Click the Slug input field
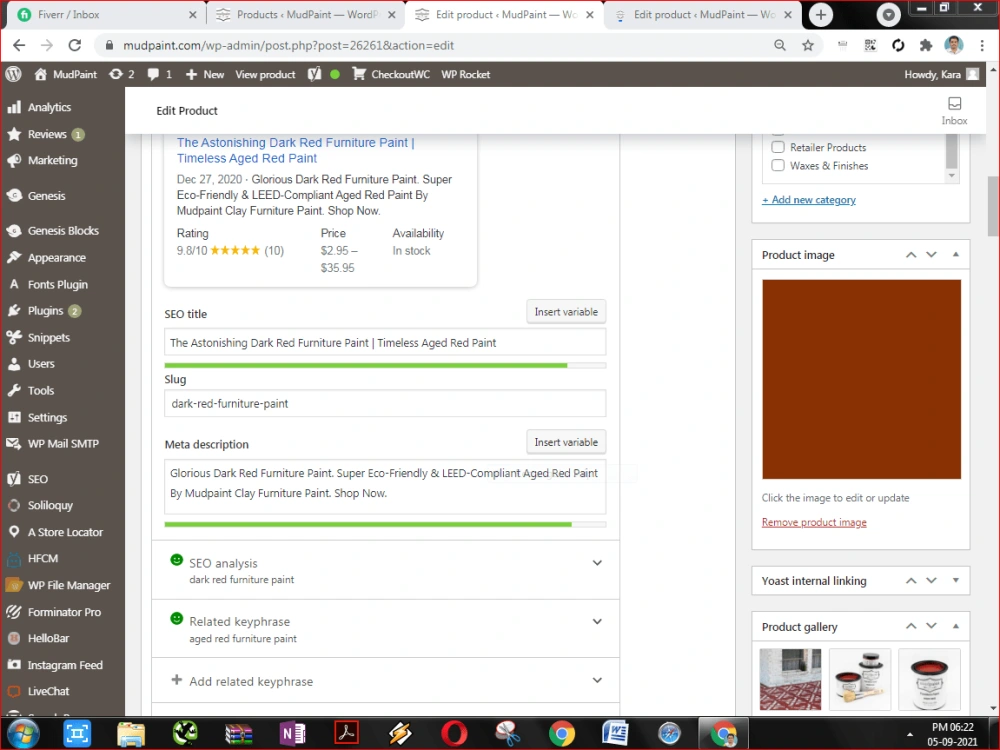1000x750 pixels. [385, 403]
